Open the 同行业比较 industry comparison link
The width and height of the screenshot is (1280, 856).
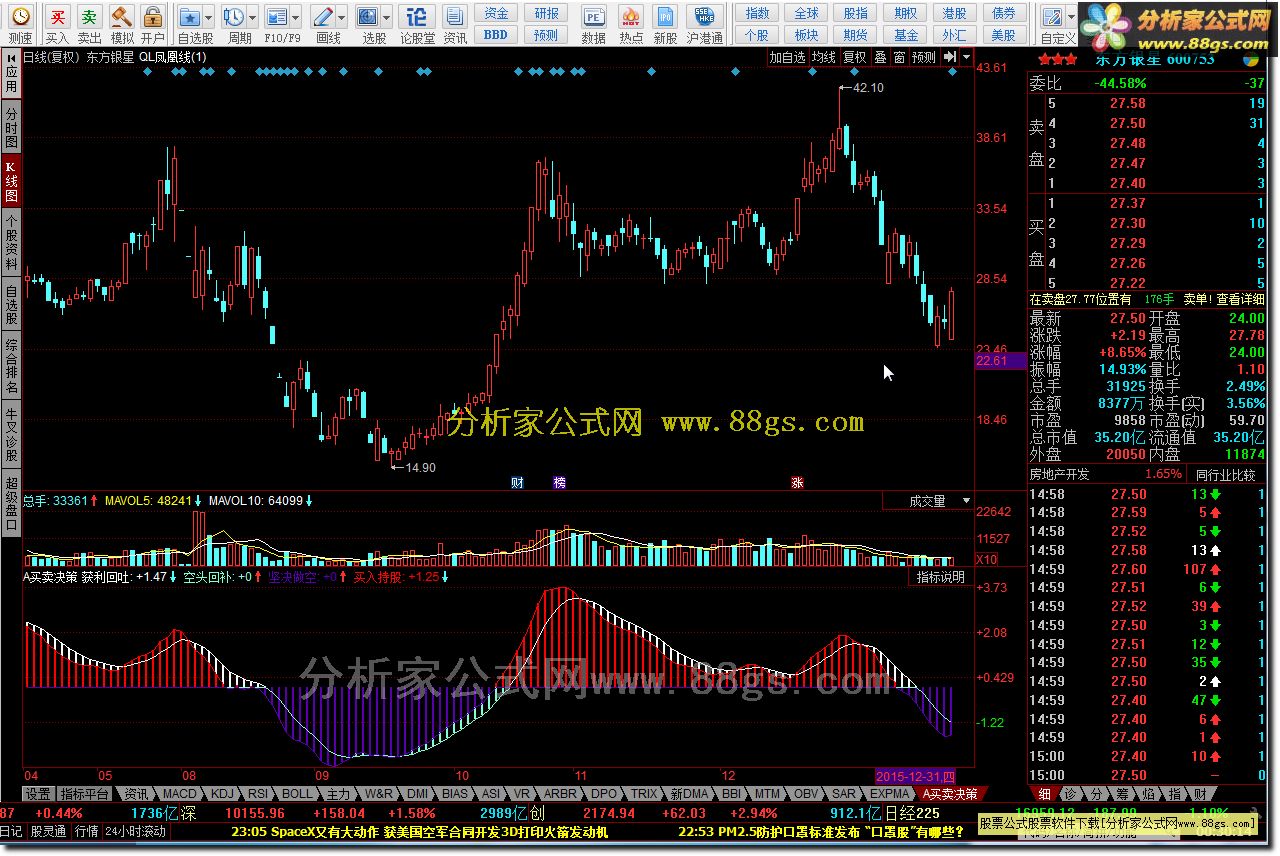(x=1224, y=474)
